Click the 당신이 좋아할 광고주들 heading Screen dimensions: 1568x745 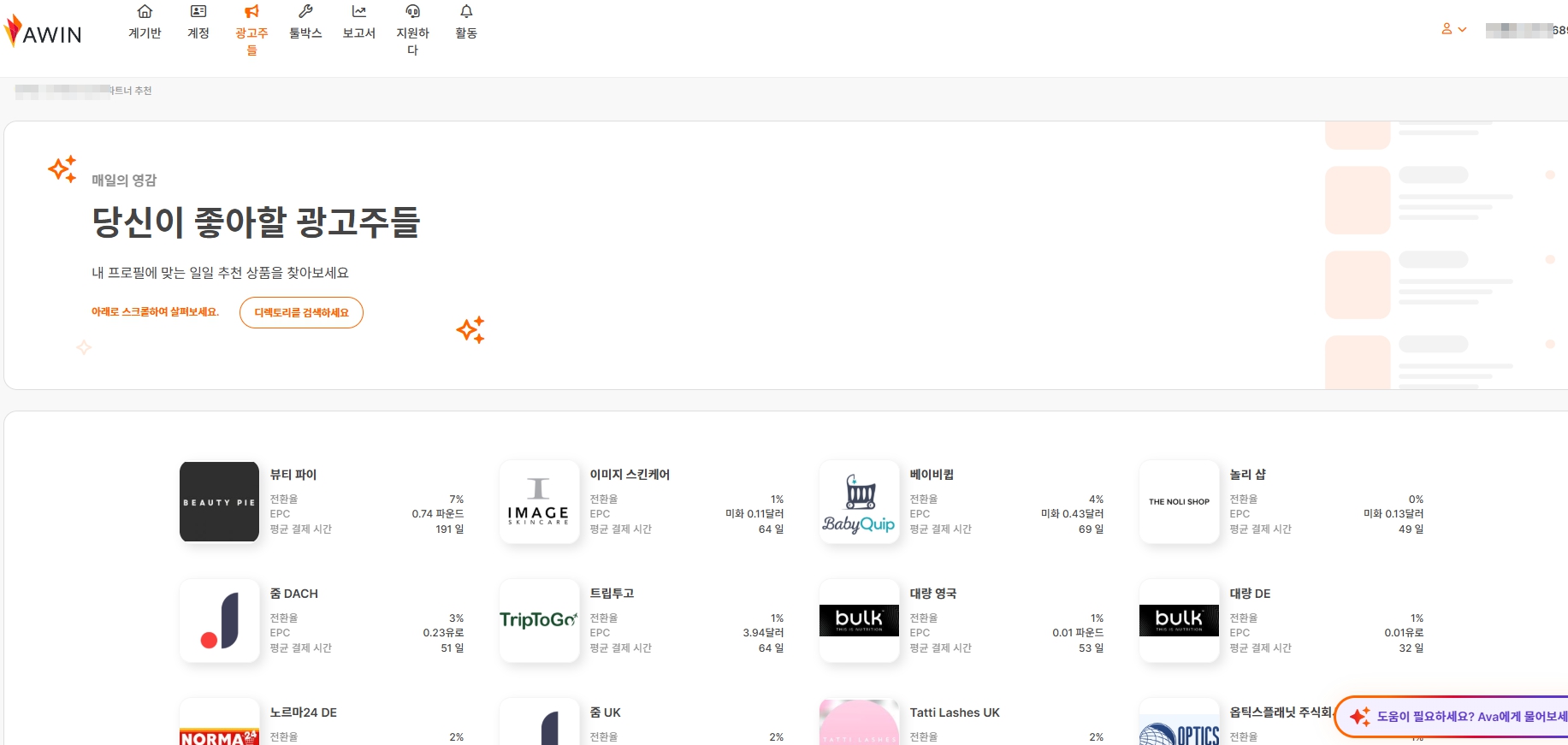tap(256, 222)
